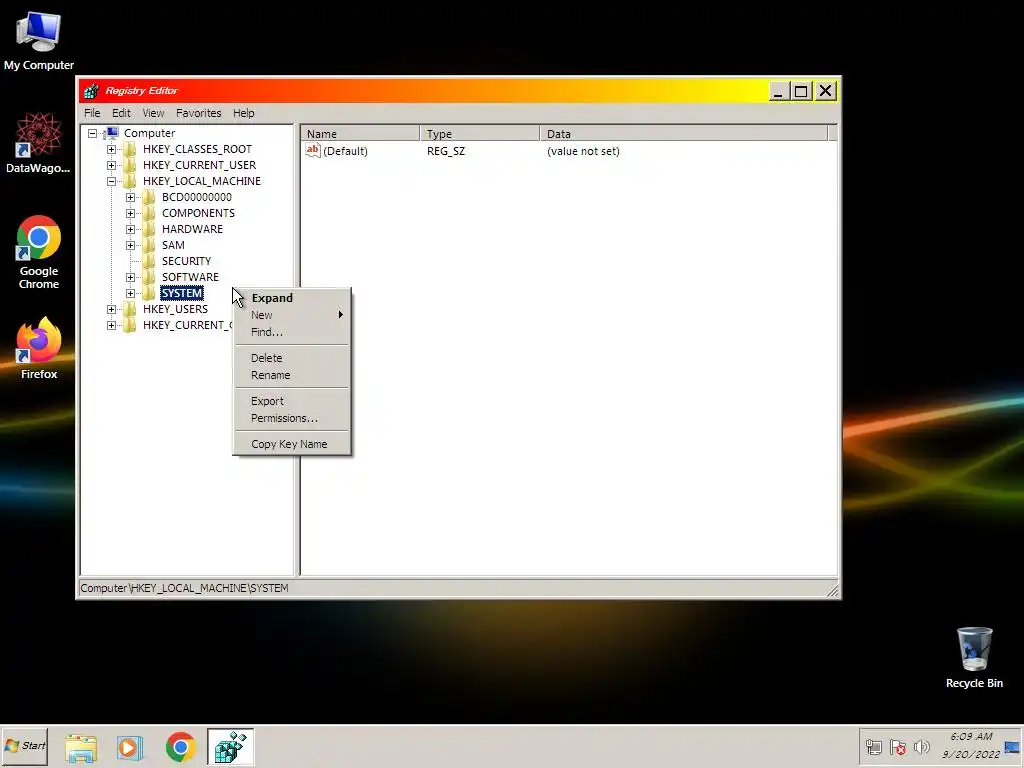
Task: Select the SAM key label
Action: [173, 246]
